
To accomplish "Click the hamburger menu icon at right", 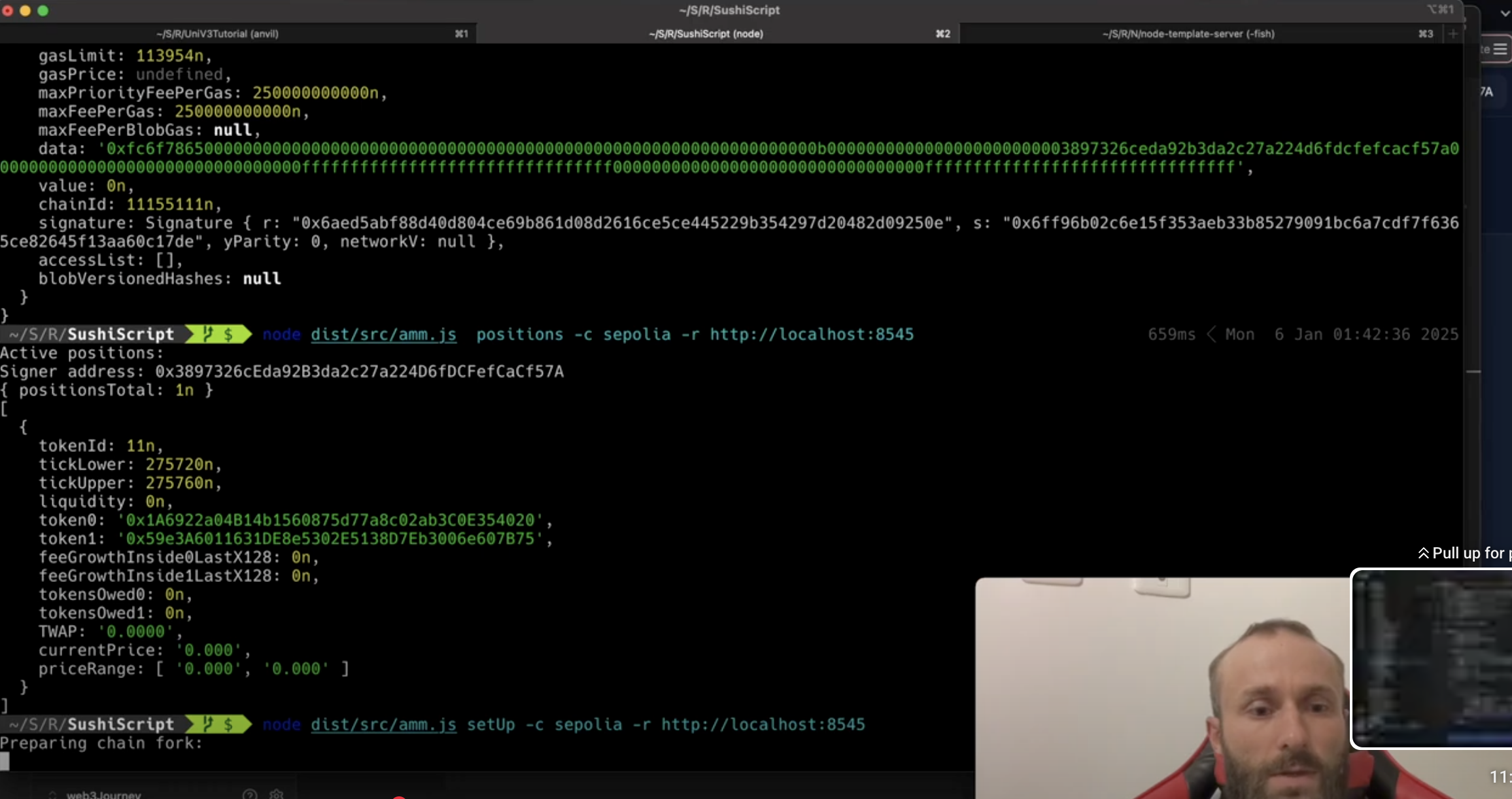I will click(x=1500, y=50).
